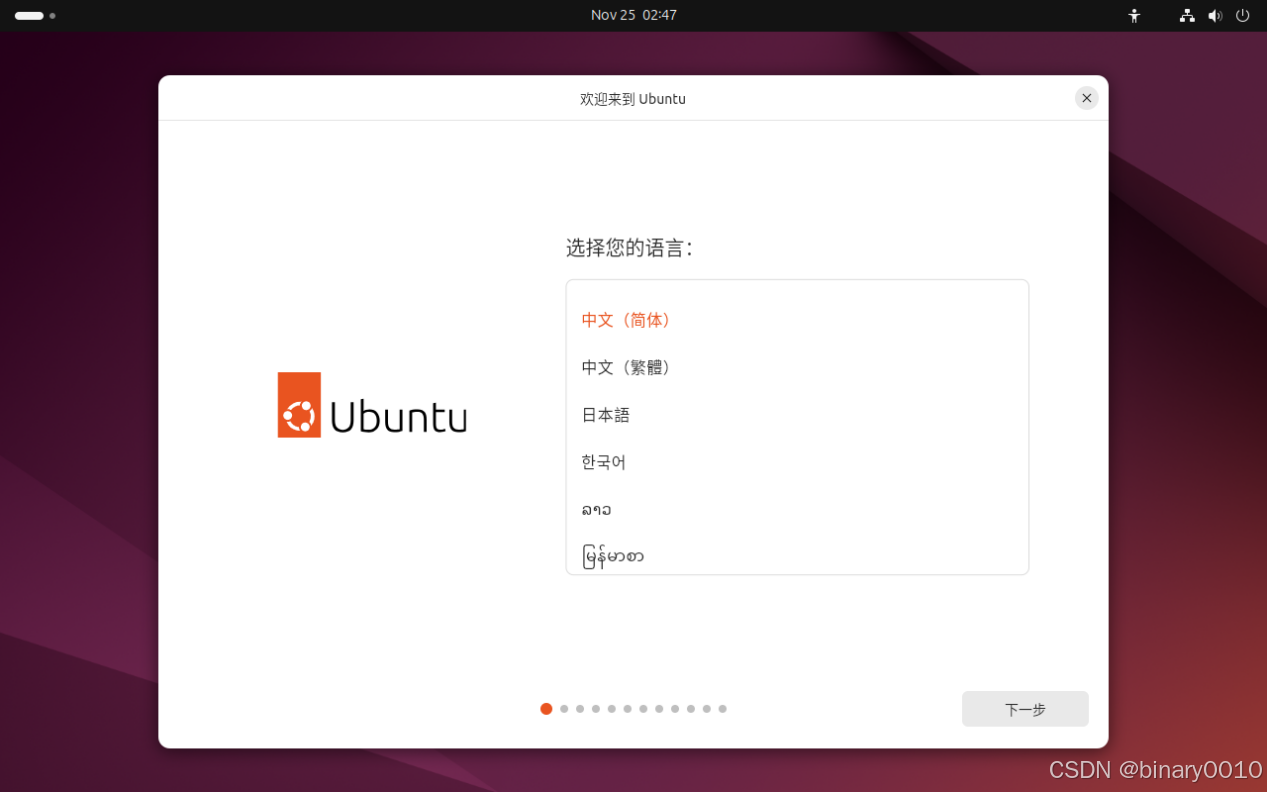The width and height of the screenshot is (1267, 792).
Task: Open the power menu icon
Action: pyautogui.click(x=1242, y=15)
